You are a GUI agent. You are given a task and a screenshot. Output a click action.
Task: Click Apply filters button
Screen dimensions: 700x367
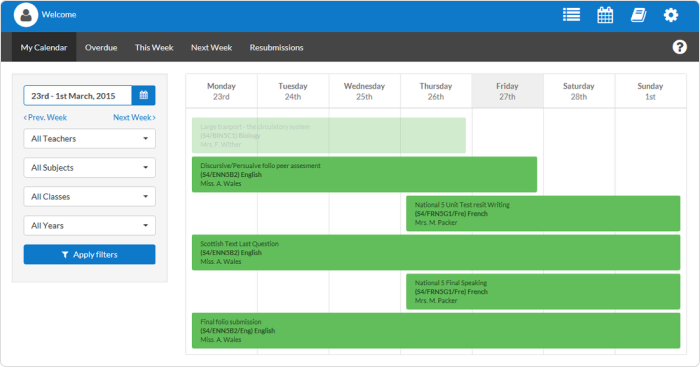(89, 254)
